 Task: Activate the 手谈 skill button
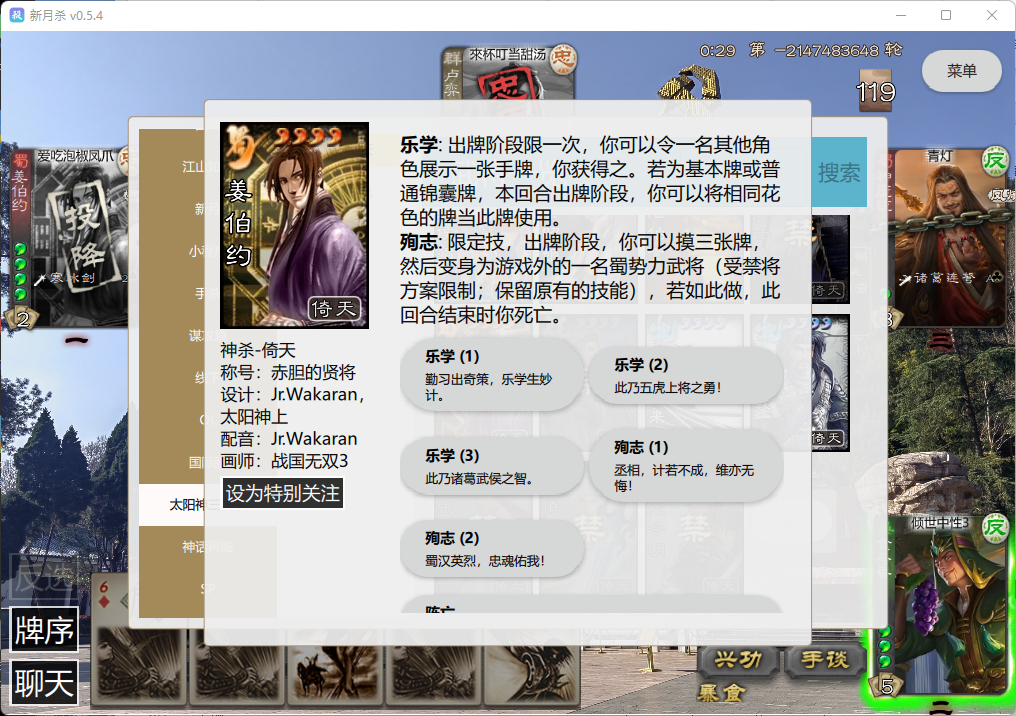pos(824,660)
